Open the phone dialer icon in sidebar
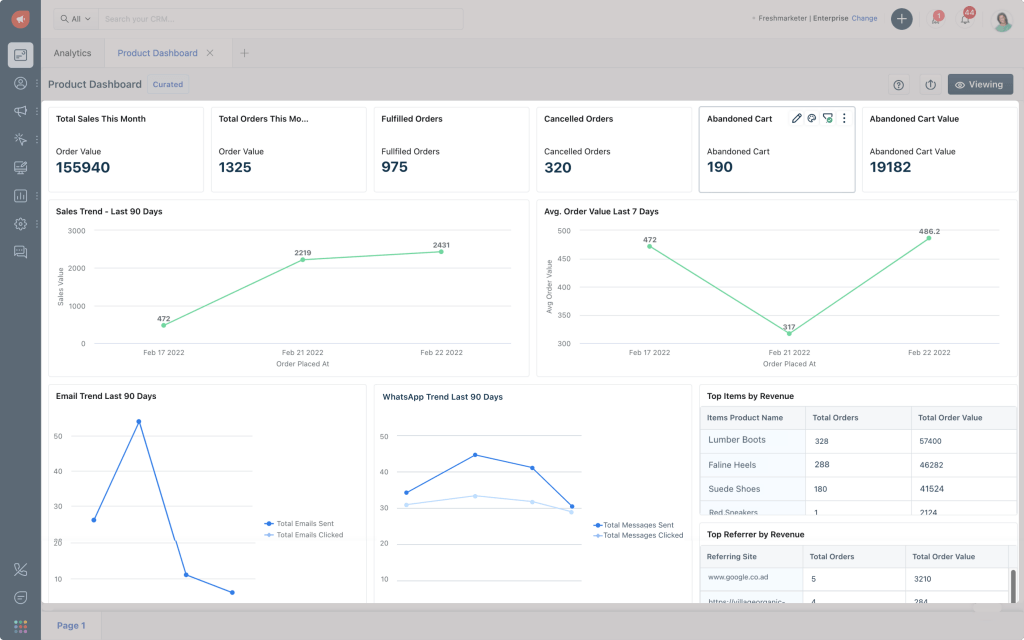 [20, 569]
